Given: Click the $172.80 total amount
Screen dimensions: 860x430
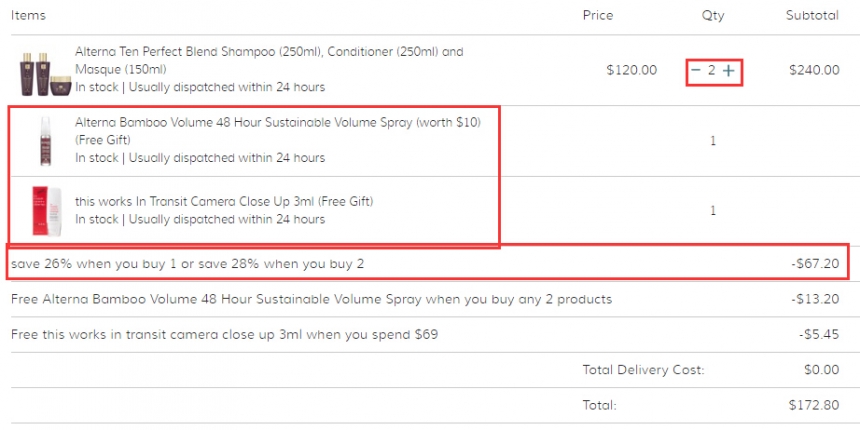Looking at the screenshot, I should coord(814,405).
